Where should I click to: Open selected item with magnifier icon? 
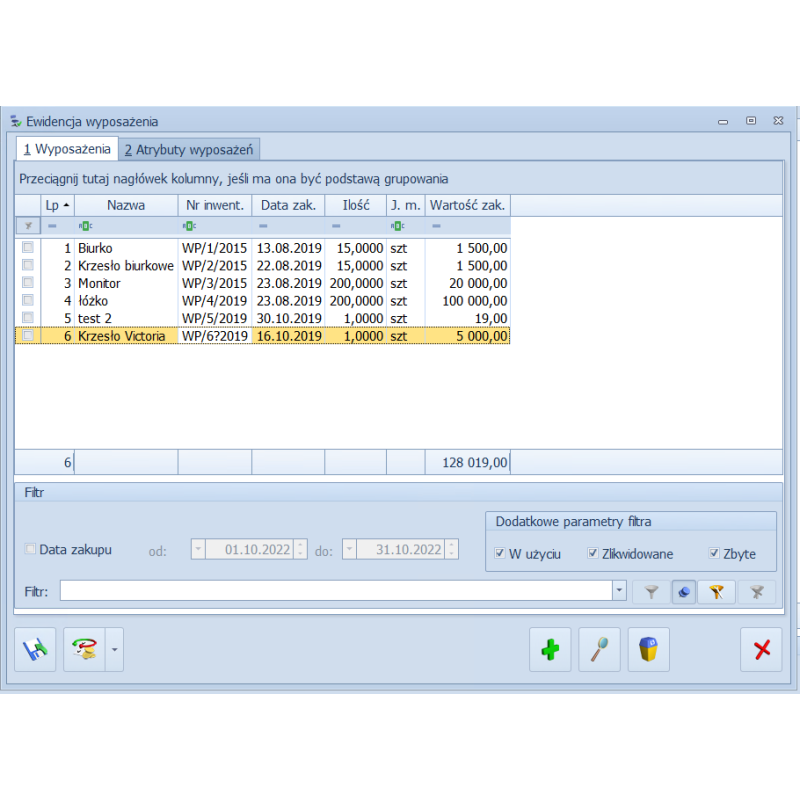599,650
